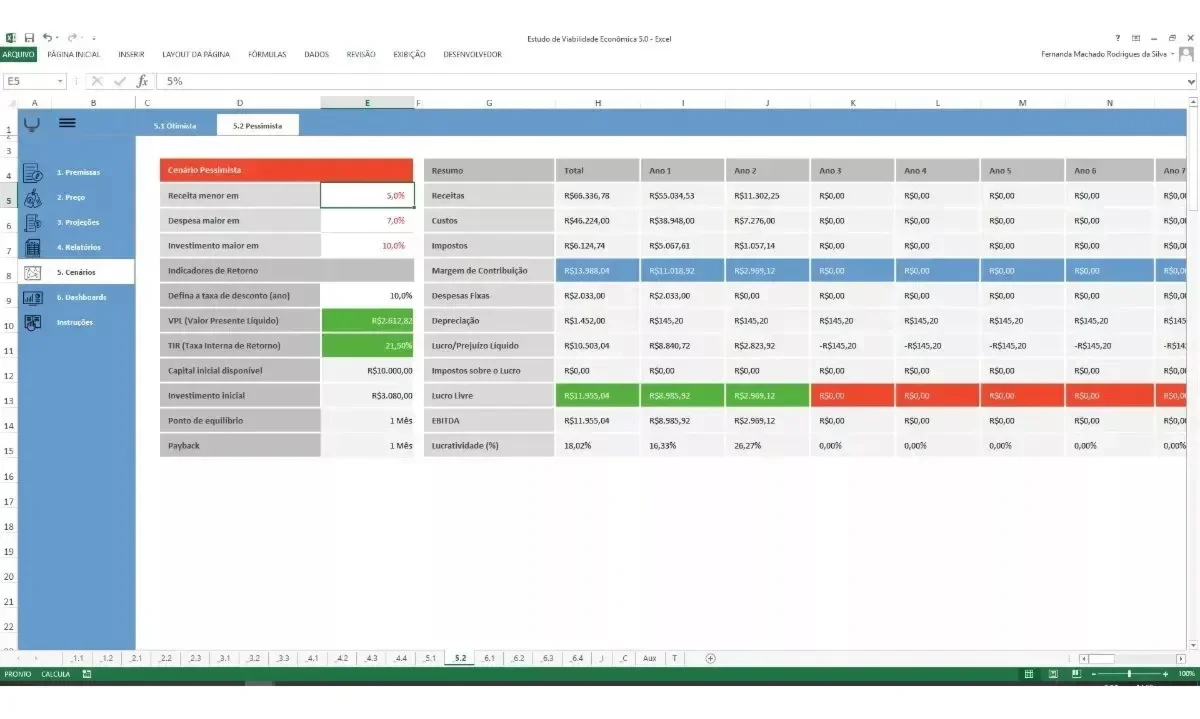Click the Premissas sidebar icon
This screenshot has height=719, width=1200.
(33, 172)
